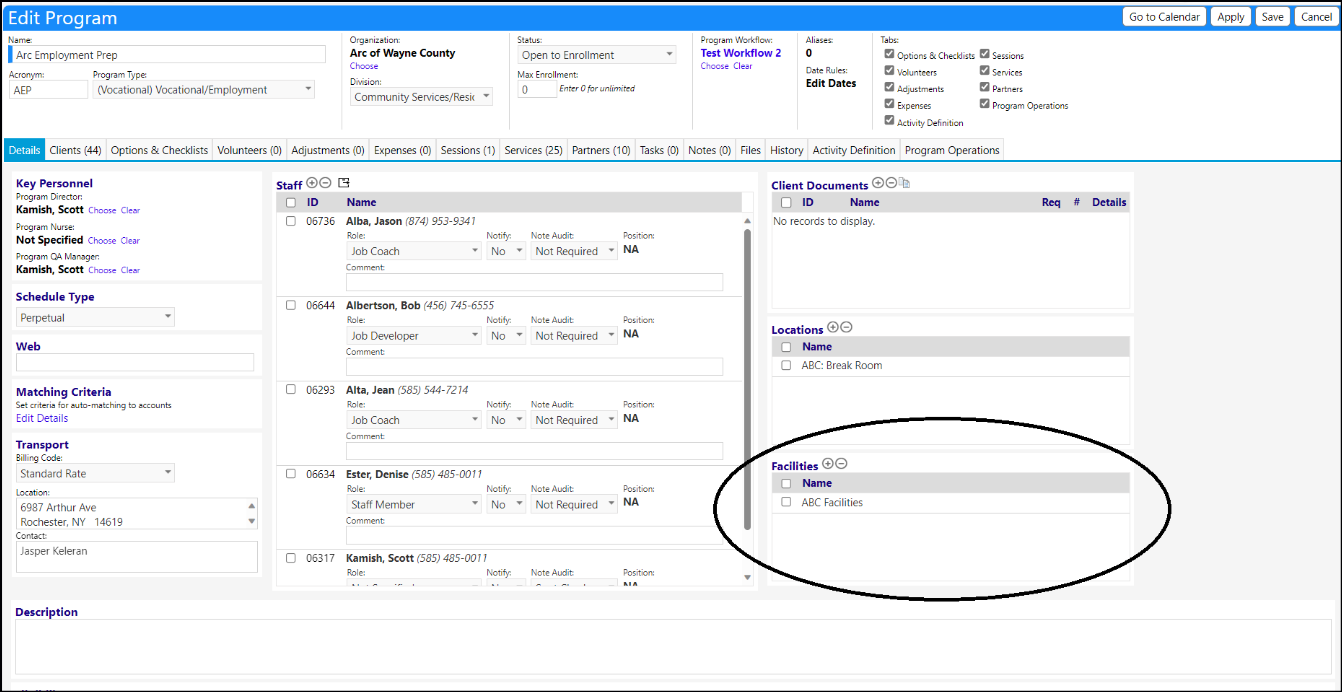Click the staff list scroll-up arrow
The image size is (1342, 692).
(x=747, y=221)
